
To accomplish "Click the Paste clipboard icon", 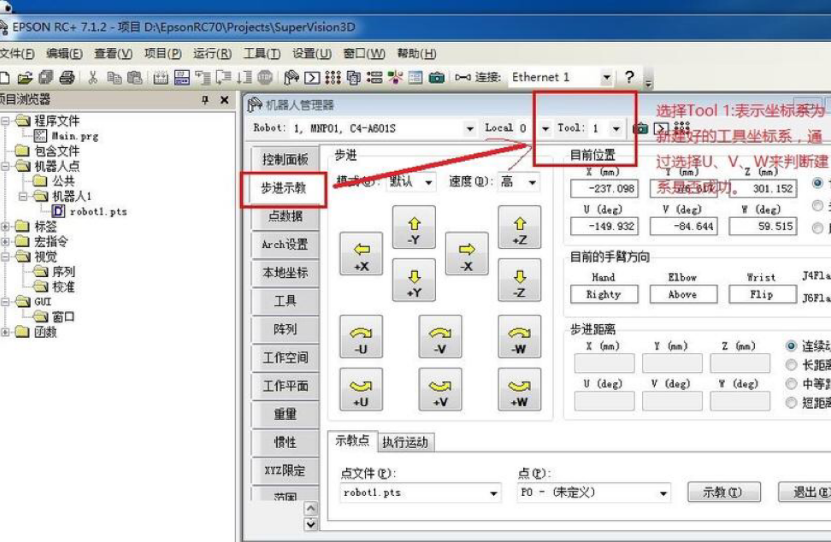I will point(135,78).
